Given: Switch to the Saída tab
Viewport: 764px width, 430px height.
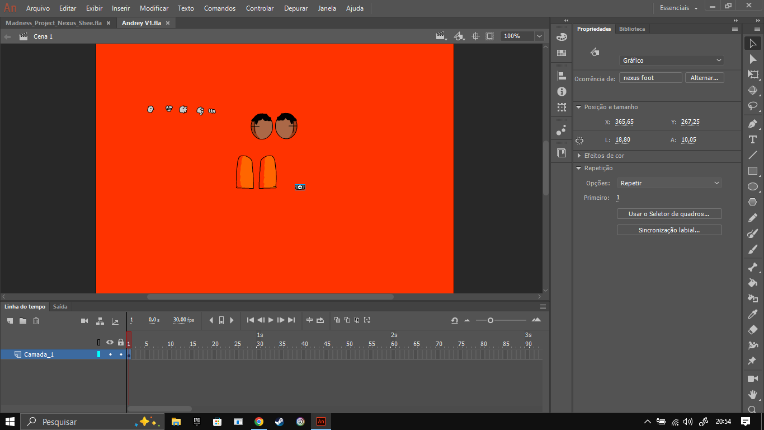Looking at the screenshot, I should pos(60,307).
